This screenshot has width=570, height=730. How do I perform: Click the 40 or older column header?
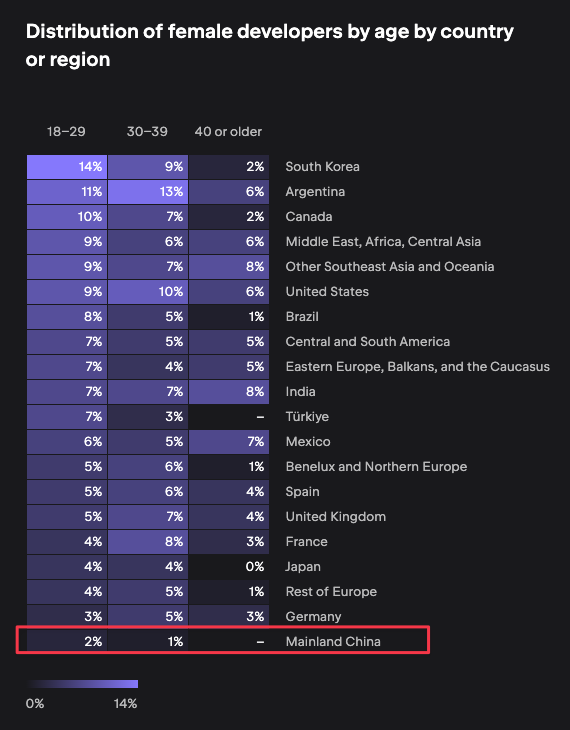point(228,132)
